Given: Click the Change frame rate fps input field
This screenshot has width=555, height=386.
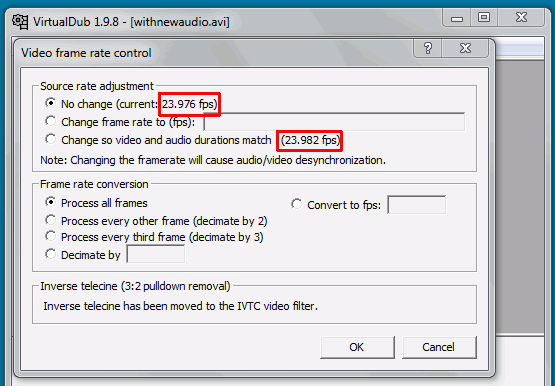Looking at the screenshot, I should pos(334,122).
